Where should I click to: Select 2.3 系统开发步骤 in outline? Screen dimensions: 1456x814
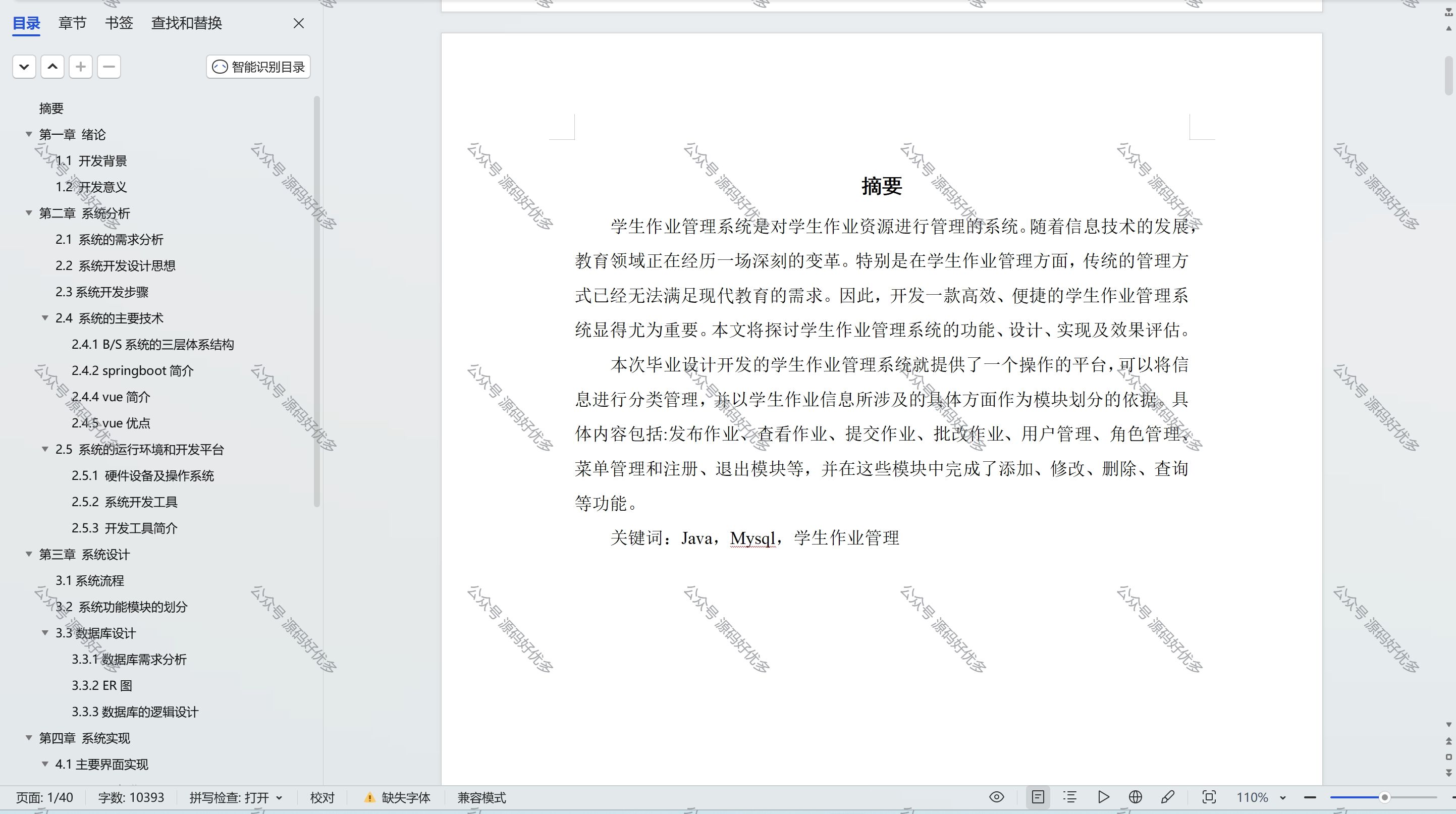(102, 292)
